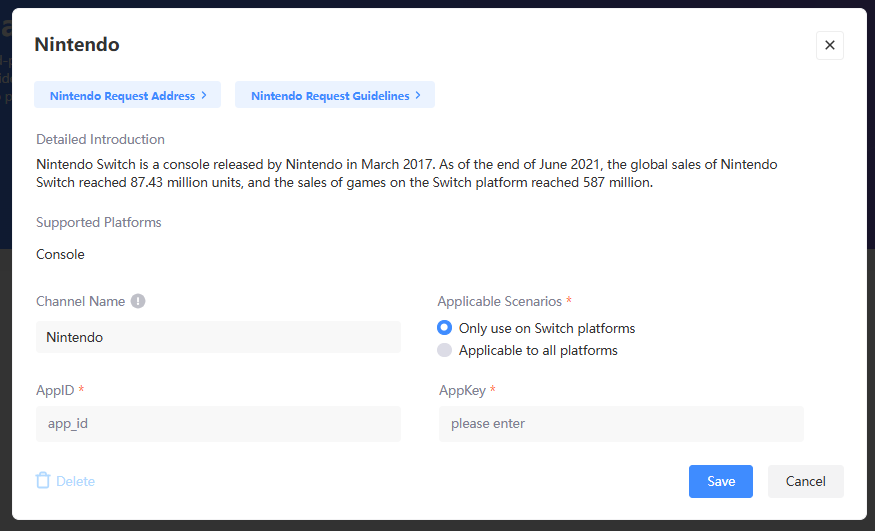Click the 'Applicable to all platforms' label text
Screen dimensions: 875x531
tap(538, 350)
